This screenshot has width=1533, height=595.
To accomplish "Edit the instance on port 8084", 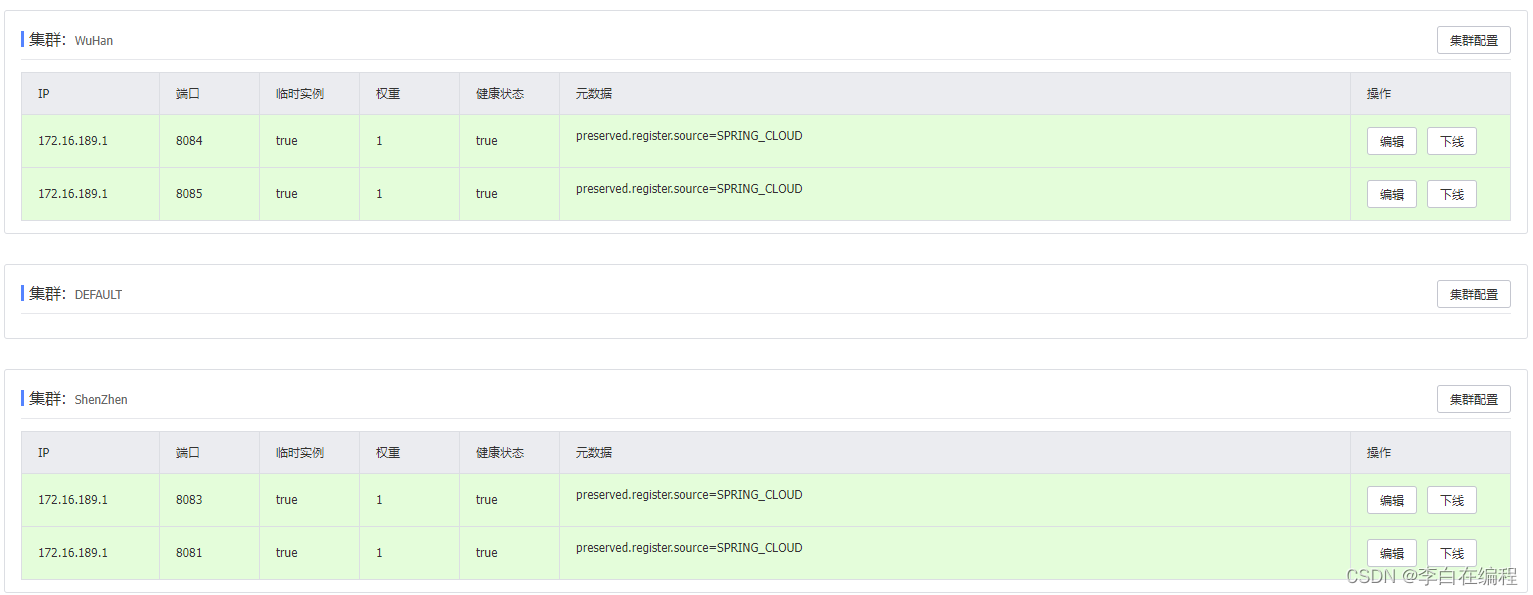I will pyautogui.click(x=1391, y=141).
